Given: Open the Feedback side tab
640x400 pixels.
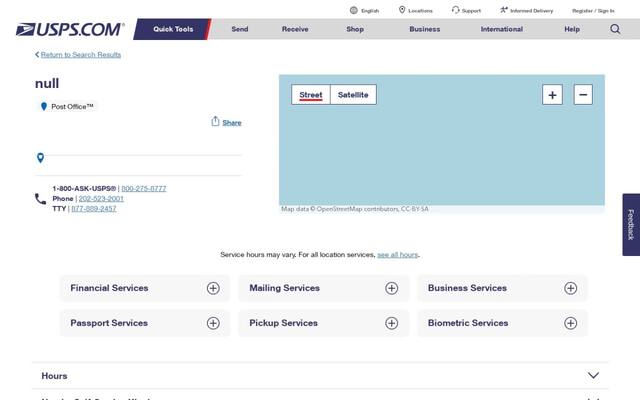Looking at the screenshot, I should click(x=631, y=224).
